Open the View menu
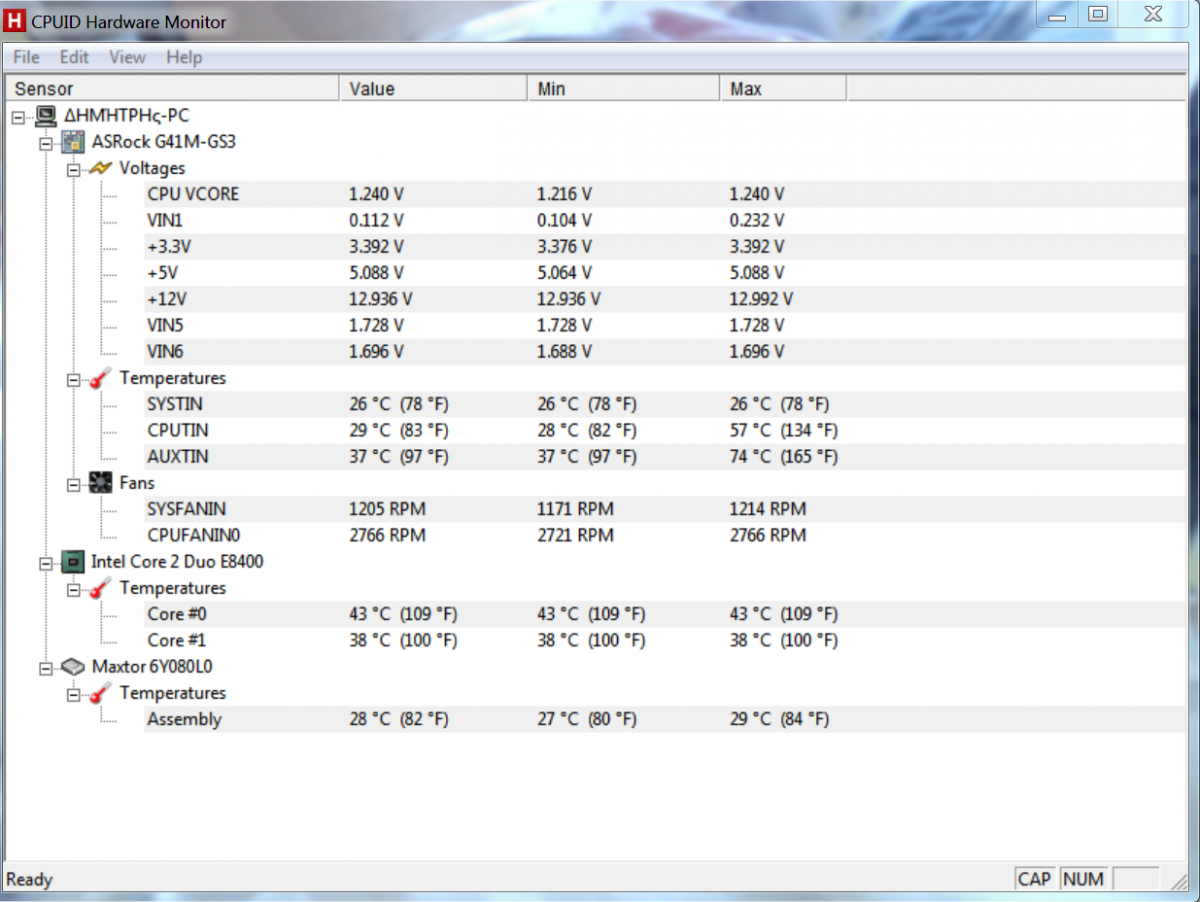Viewport: 1200px width, 902px height. pos(127,57)
